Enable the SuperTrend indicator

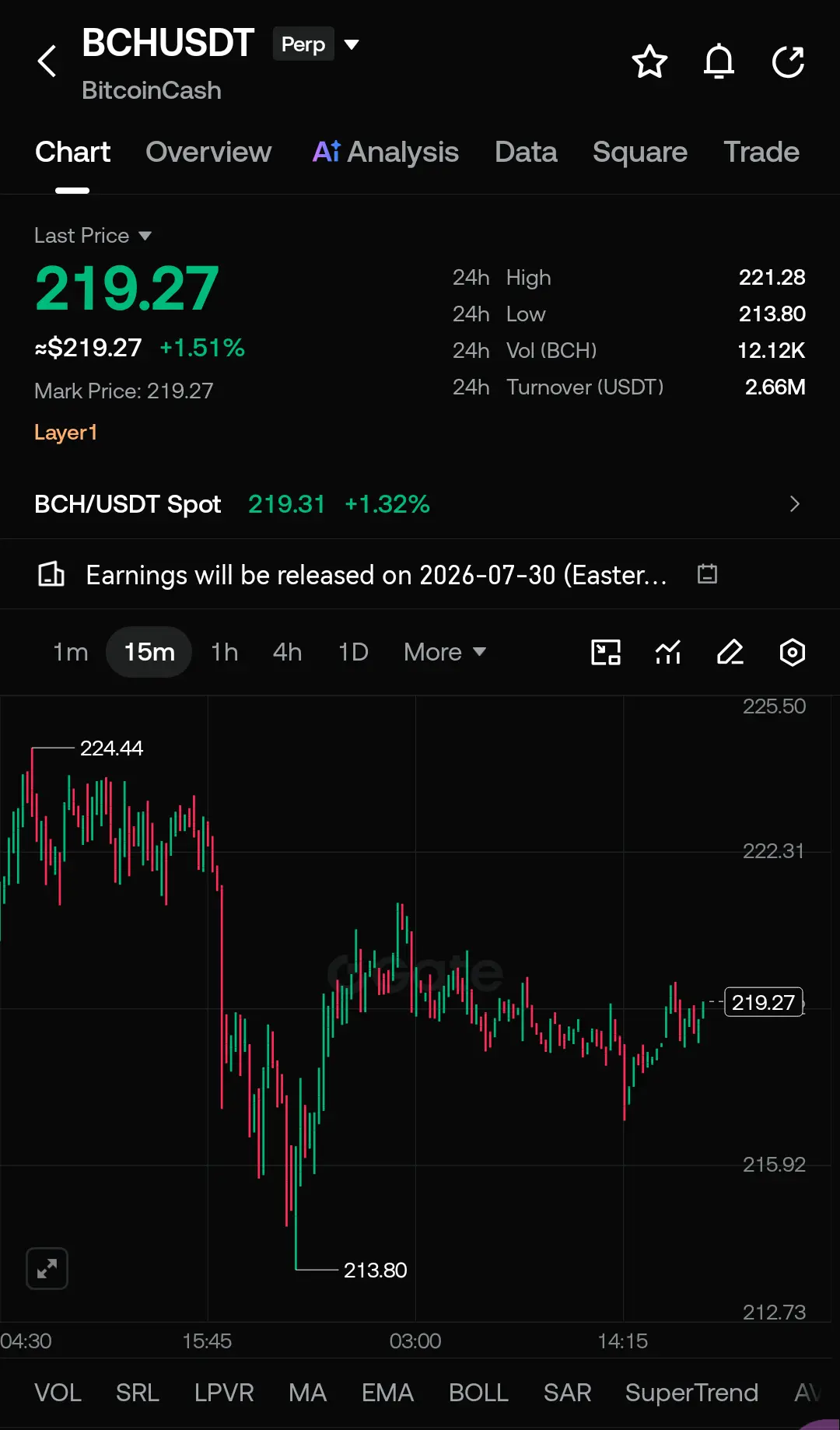691,1393
